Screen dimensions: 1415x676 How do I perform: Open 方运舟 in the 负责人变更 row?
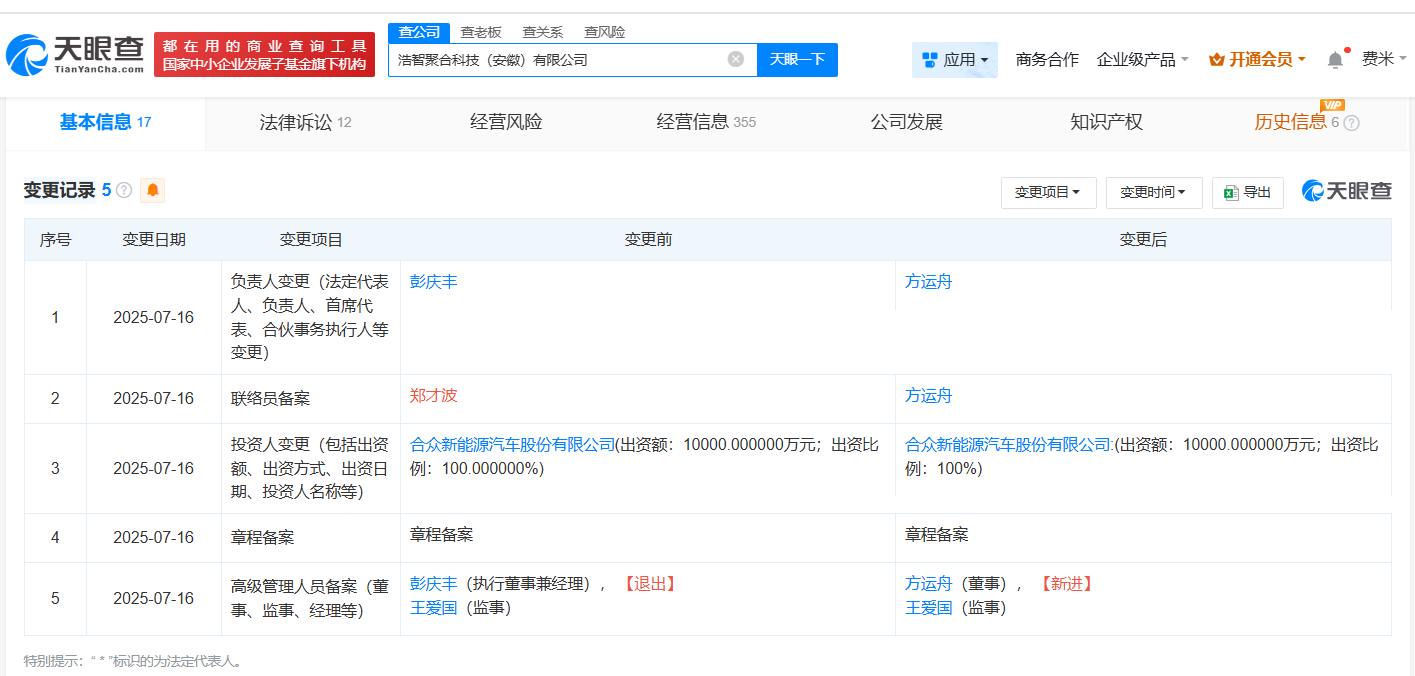click(x=929, y=282)
